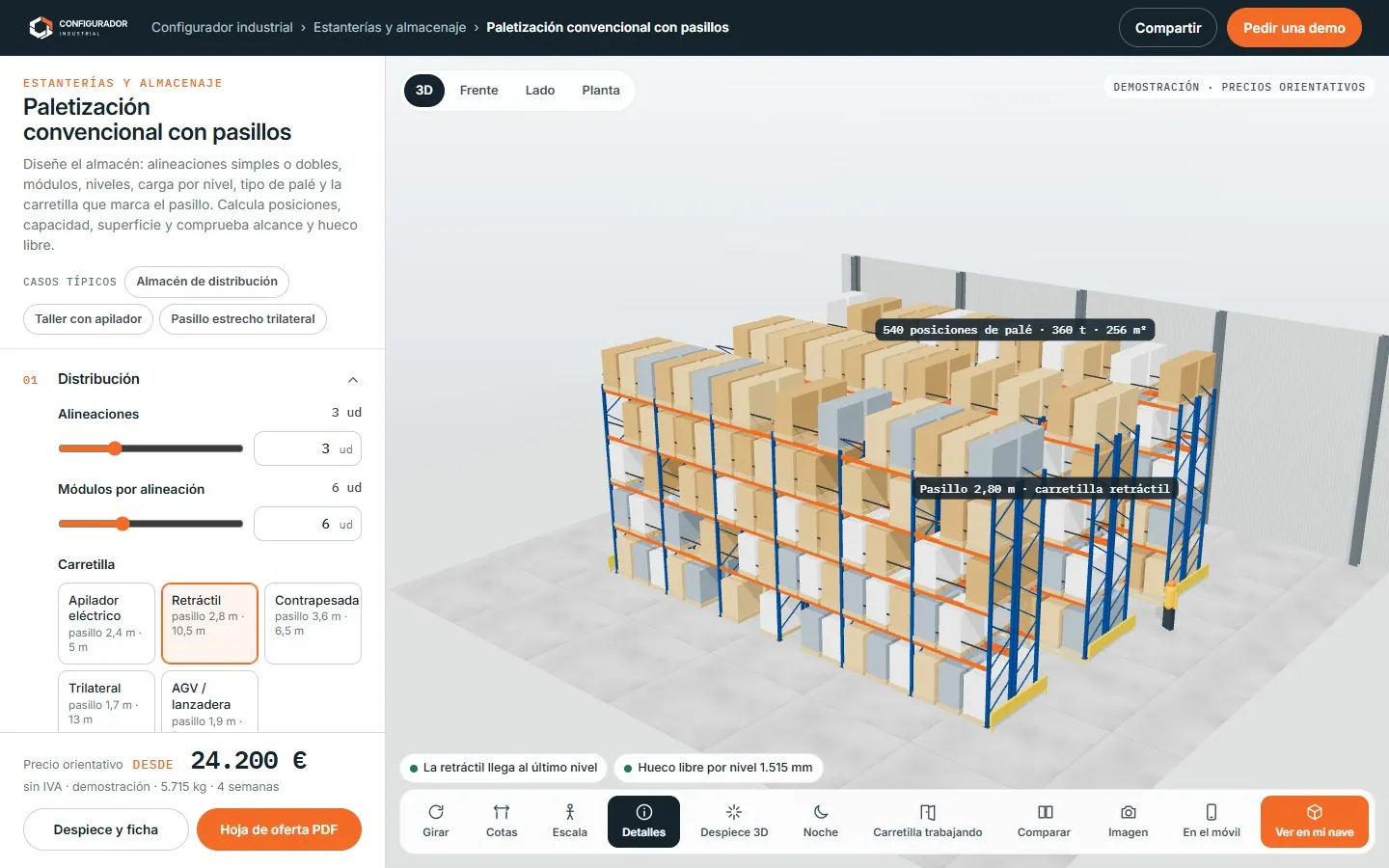Screen dimensions: 1389x868
Task: Click the Girar rotate icon
Action: (x=436, y=812)
